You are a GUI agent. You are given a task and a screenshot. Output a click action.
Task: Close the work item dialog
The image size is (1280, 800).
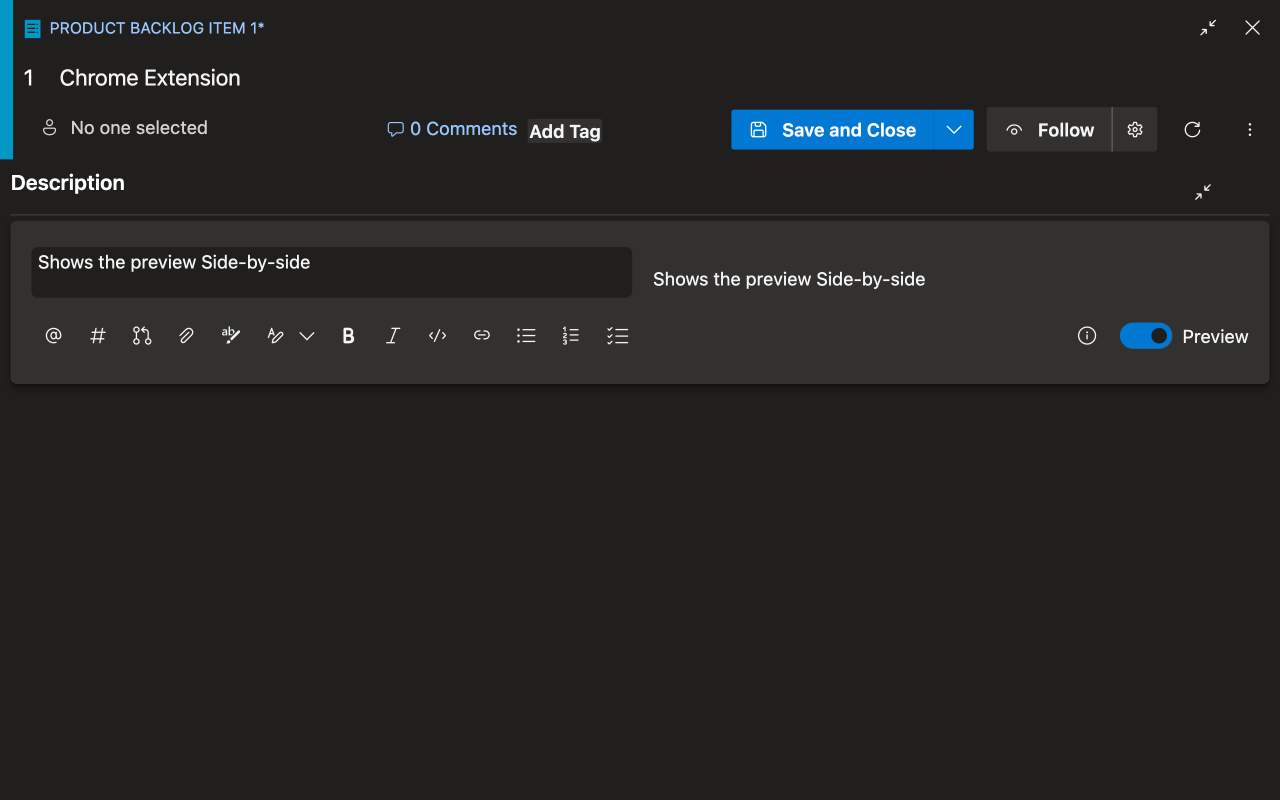(x=1252, y=28)
